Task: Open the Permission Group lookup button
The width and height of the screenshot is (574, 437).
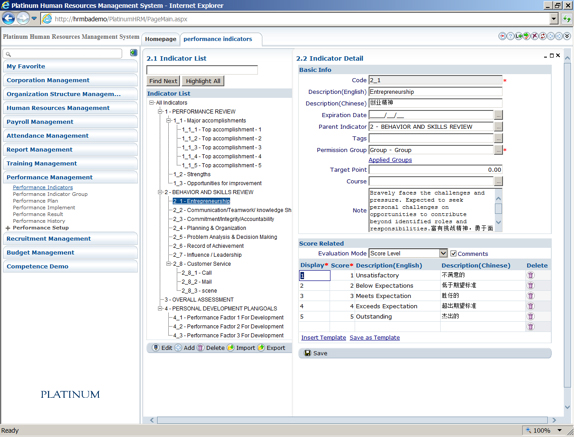Action: (498, 150)
